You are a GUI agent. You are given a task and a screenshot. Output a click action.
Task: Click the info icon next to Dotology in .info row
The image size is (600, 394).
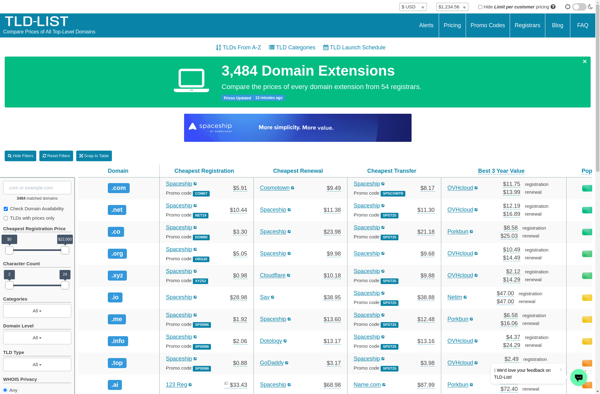[x=285, y=341]
